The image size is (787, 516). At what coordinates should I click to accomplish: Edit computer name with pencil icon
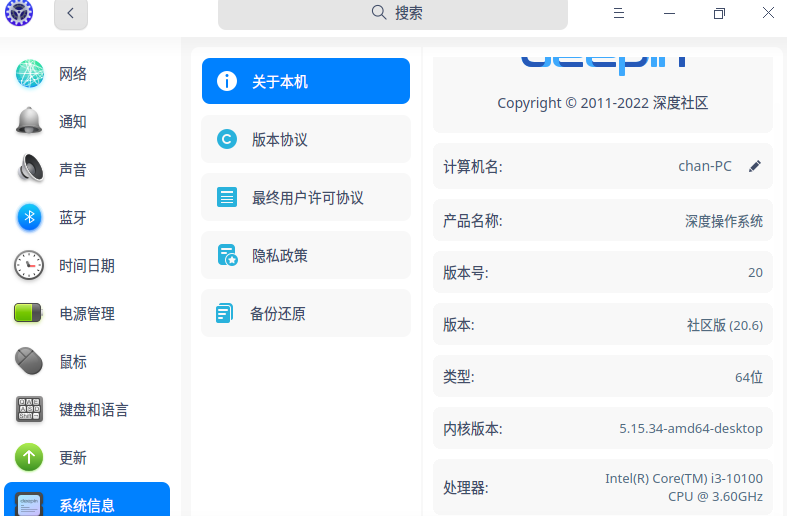[755, 166]
